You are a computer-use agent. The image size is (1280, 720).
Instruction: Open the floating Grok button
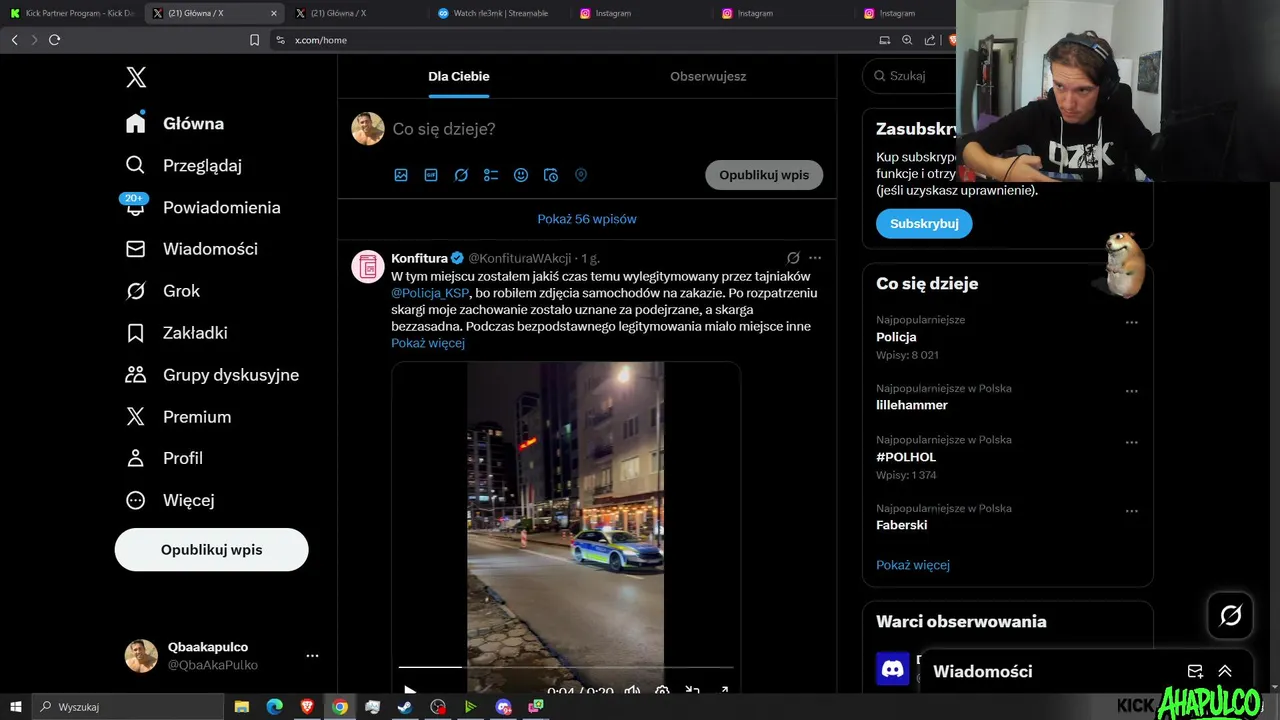click(1231, 615)
